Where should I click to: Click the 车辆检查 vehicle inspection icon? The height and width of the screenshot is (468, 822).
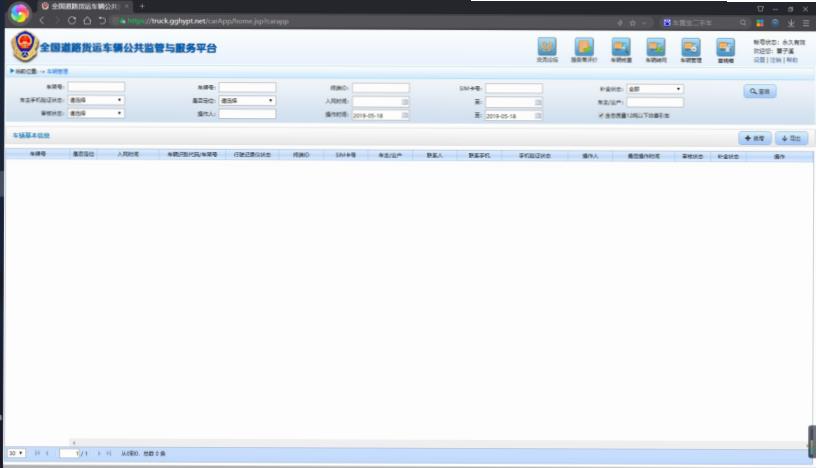pyautogui.click(x=621, y=48)
